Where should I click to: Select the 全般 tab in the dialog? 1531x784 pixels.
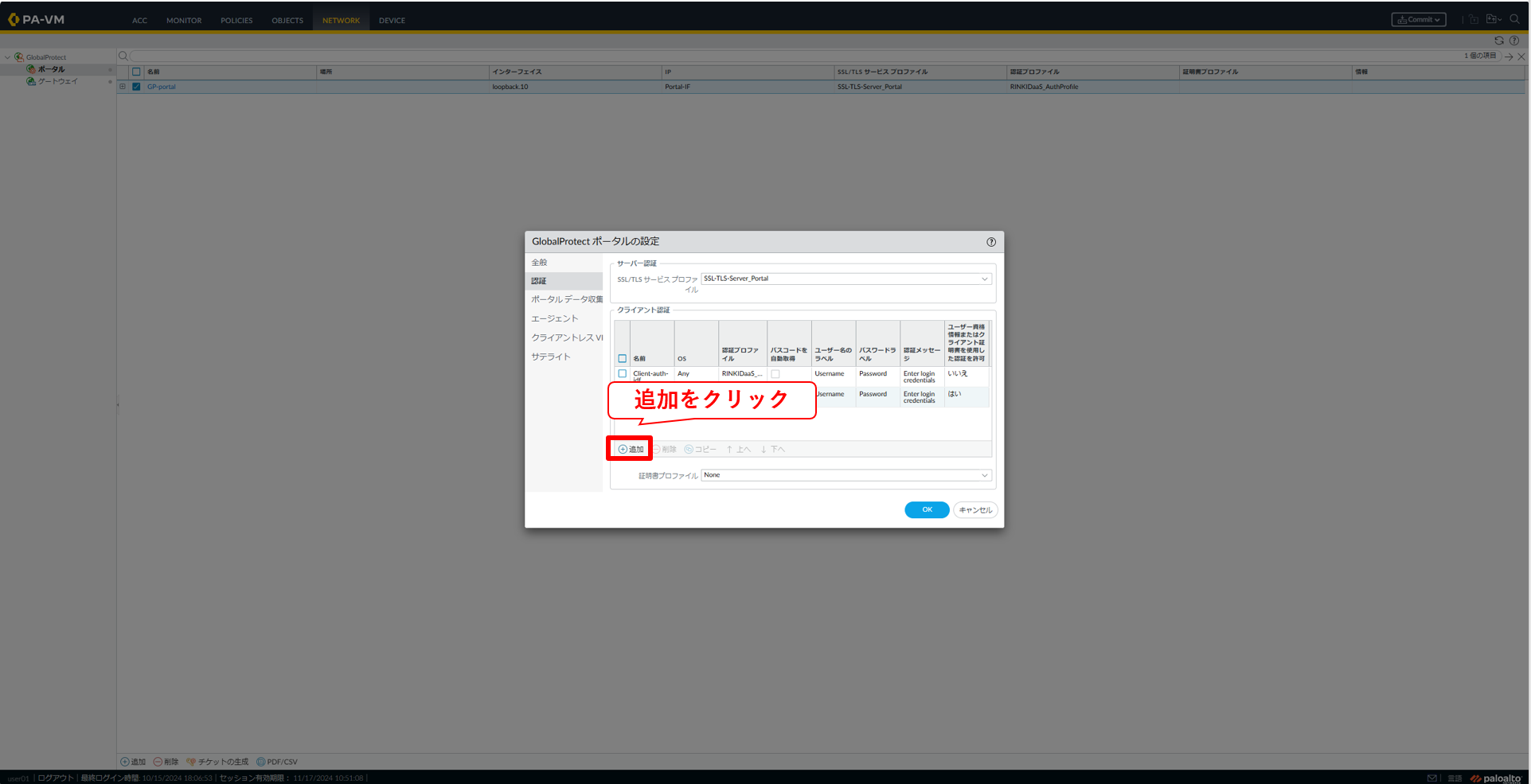click(564, 263)
